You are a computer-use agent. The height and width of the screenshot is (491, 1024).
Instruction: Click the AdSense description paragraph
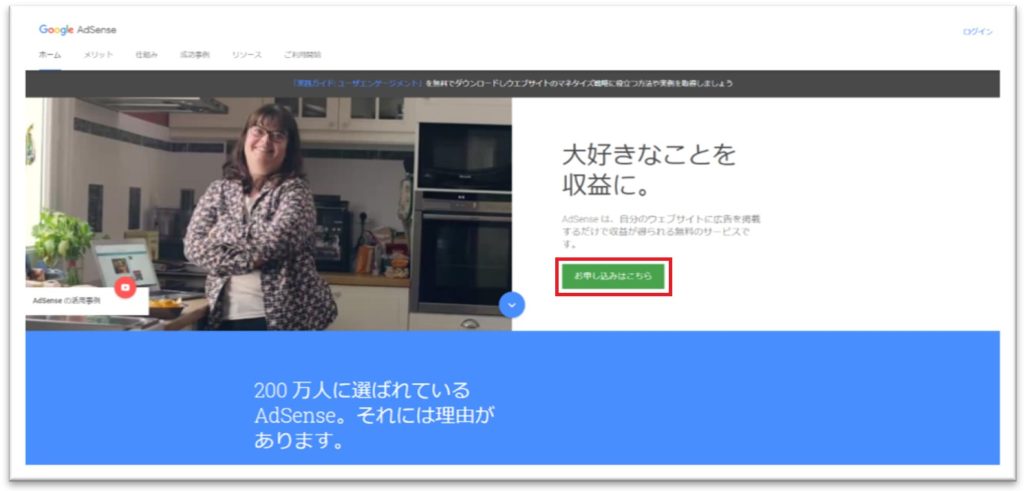(x=661, y=232)
